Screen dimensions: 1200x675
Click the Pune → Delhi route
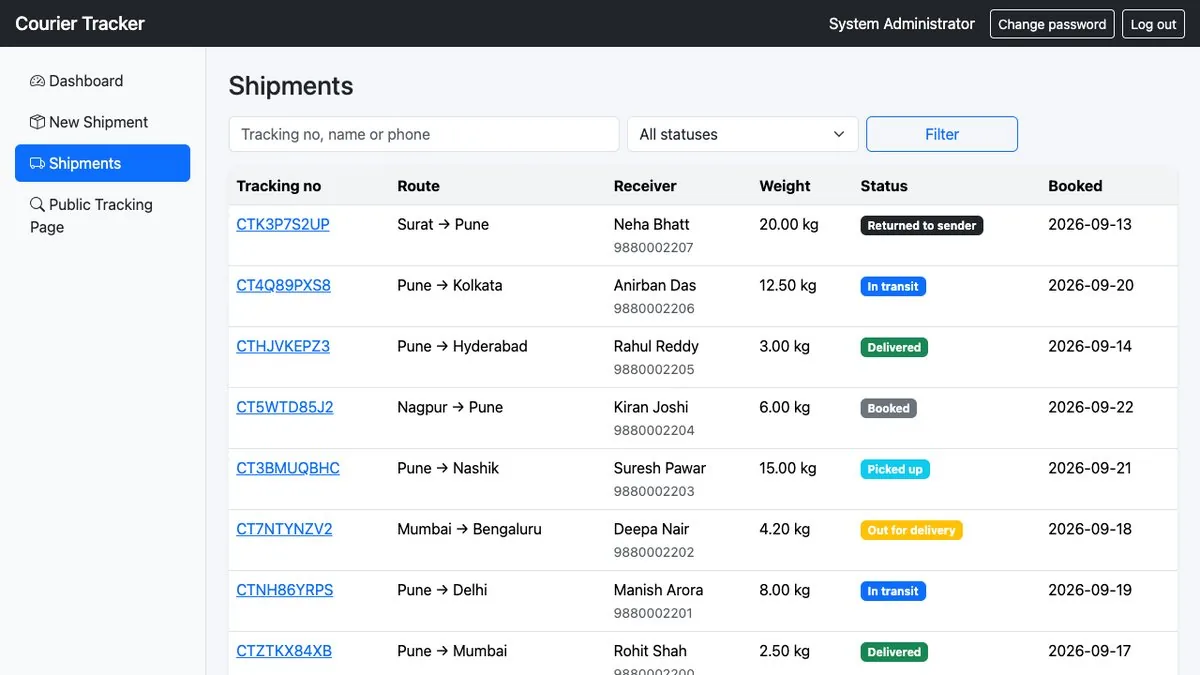[x=442, y=590]
